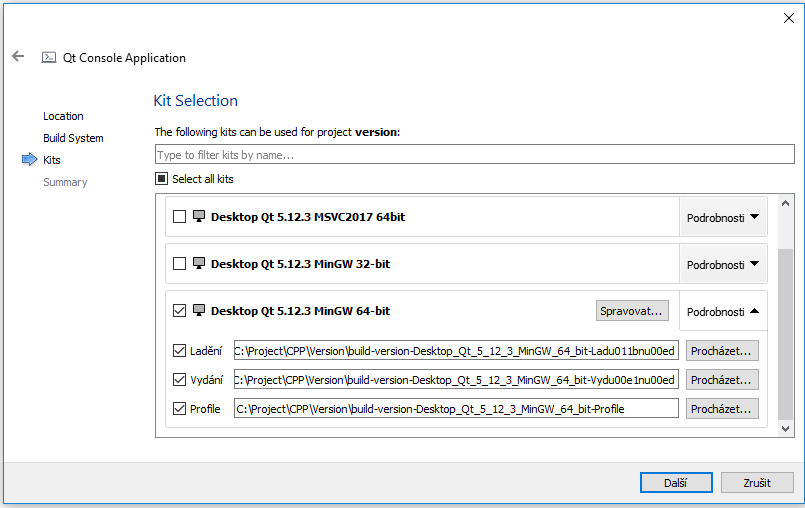Click the monitor icon for MSVC2017 64bit kit
This screenshot has height=508, width=805.
coord(198,217)
